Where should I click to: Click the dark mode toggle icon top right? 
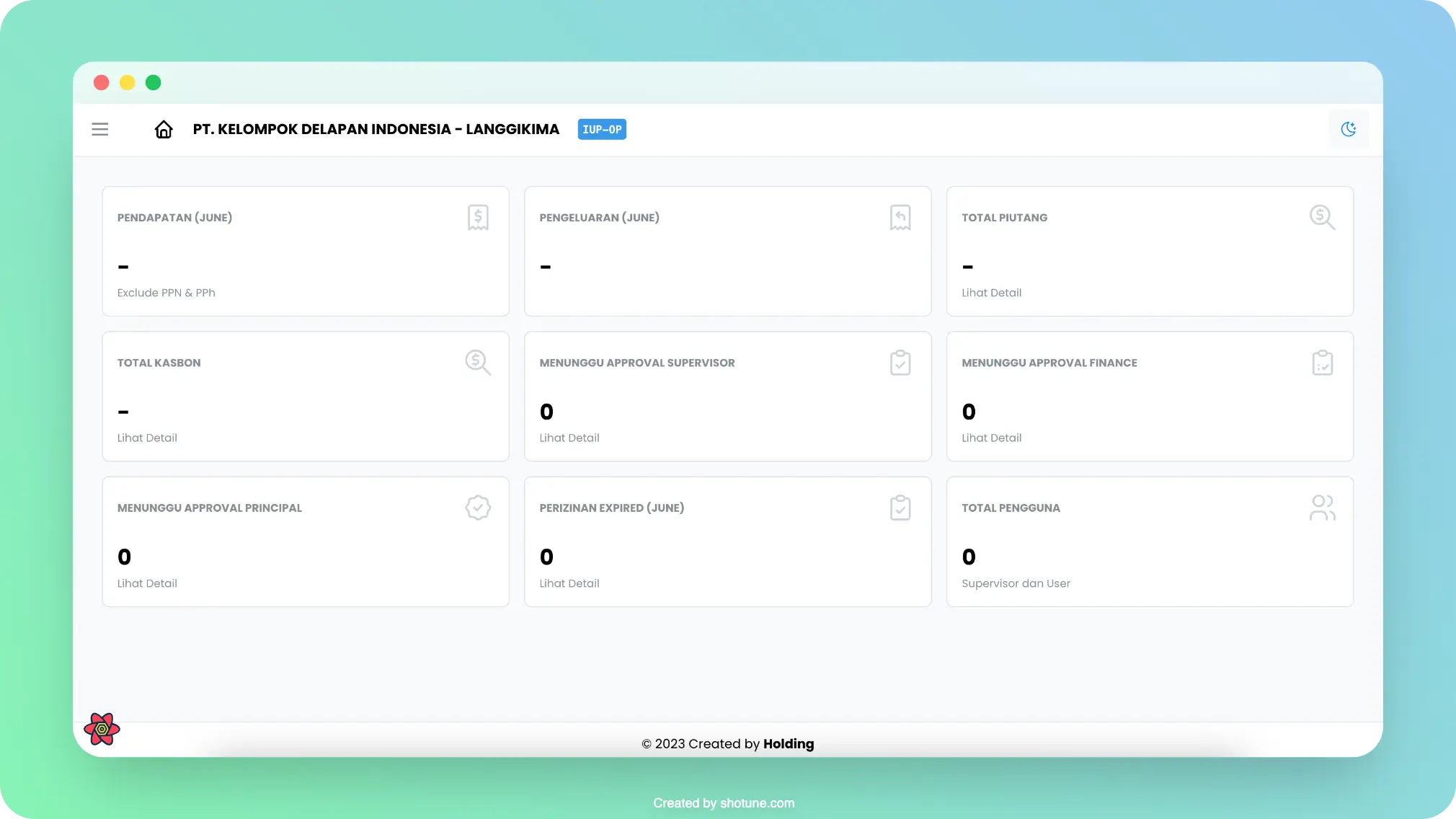[x=1348, y=129]
